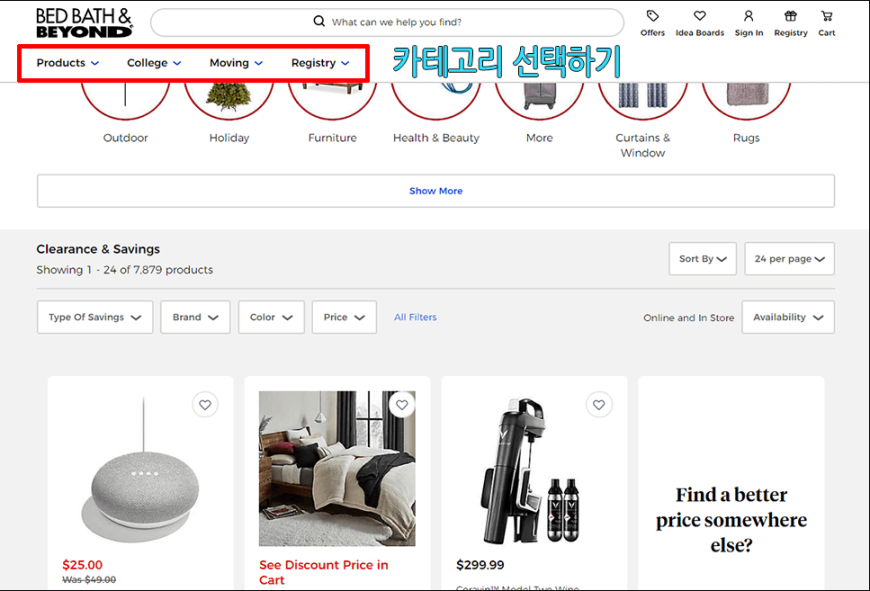Favorite the Google Home Mini with heart icon

click(205, 405)
